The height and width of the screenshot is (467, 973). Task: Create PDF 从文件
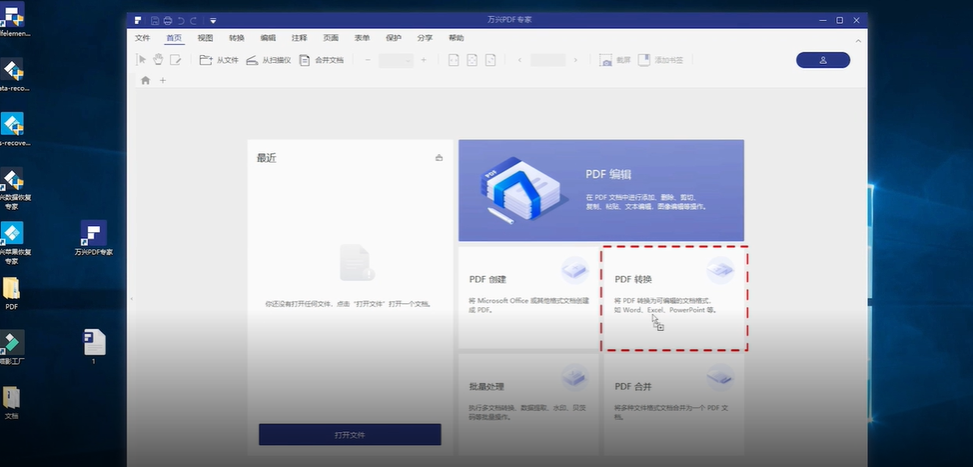(x=218, y=60)
